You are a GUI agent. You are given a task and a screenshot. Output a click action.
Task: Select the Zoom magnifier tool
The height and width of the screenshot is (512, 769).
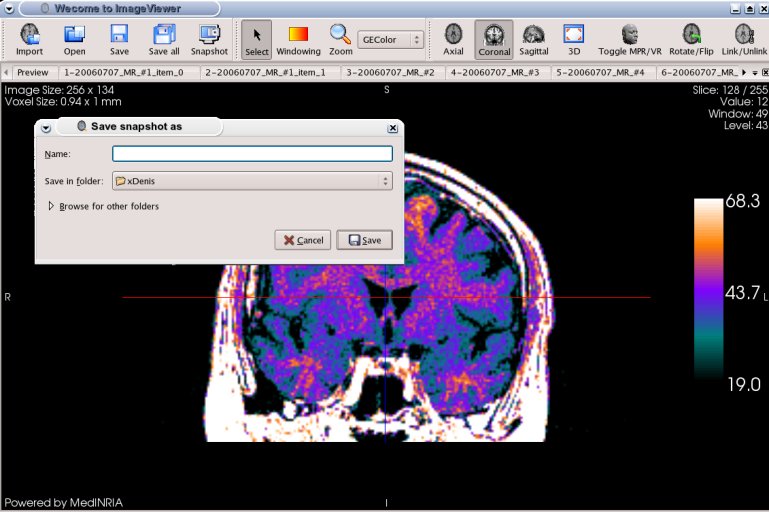(340, 39)
